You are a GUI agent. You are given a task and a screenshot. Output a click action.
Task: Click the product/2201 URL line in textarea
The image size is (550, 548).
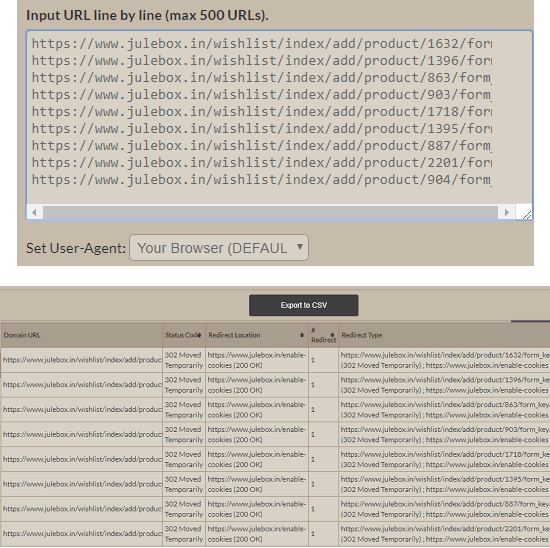pos(262,163)
